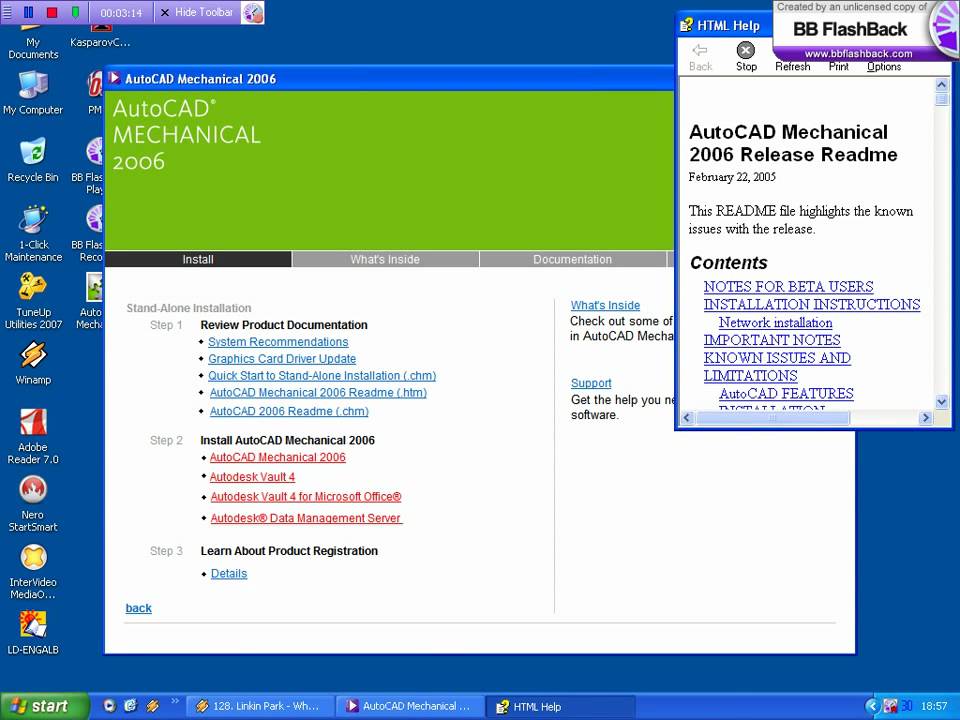The image size is (960, 720).
Task: Open IMPORTANT NOTES help link
Action: [772, 340]
